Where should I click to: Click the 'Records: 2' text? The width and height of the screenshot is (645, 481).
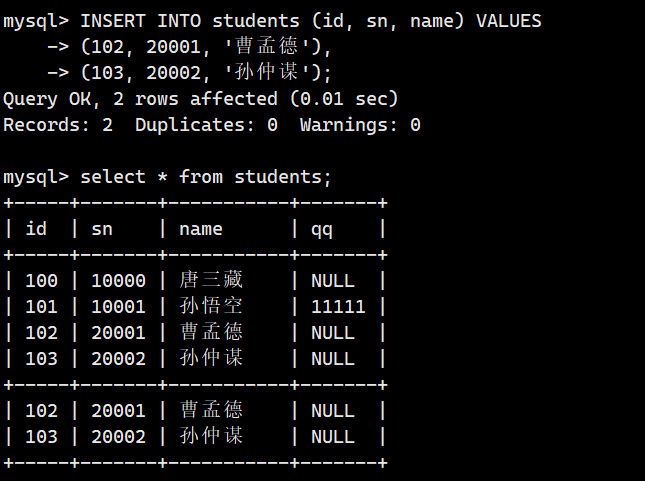coord(58,125)
